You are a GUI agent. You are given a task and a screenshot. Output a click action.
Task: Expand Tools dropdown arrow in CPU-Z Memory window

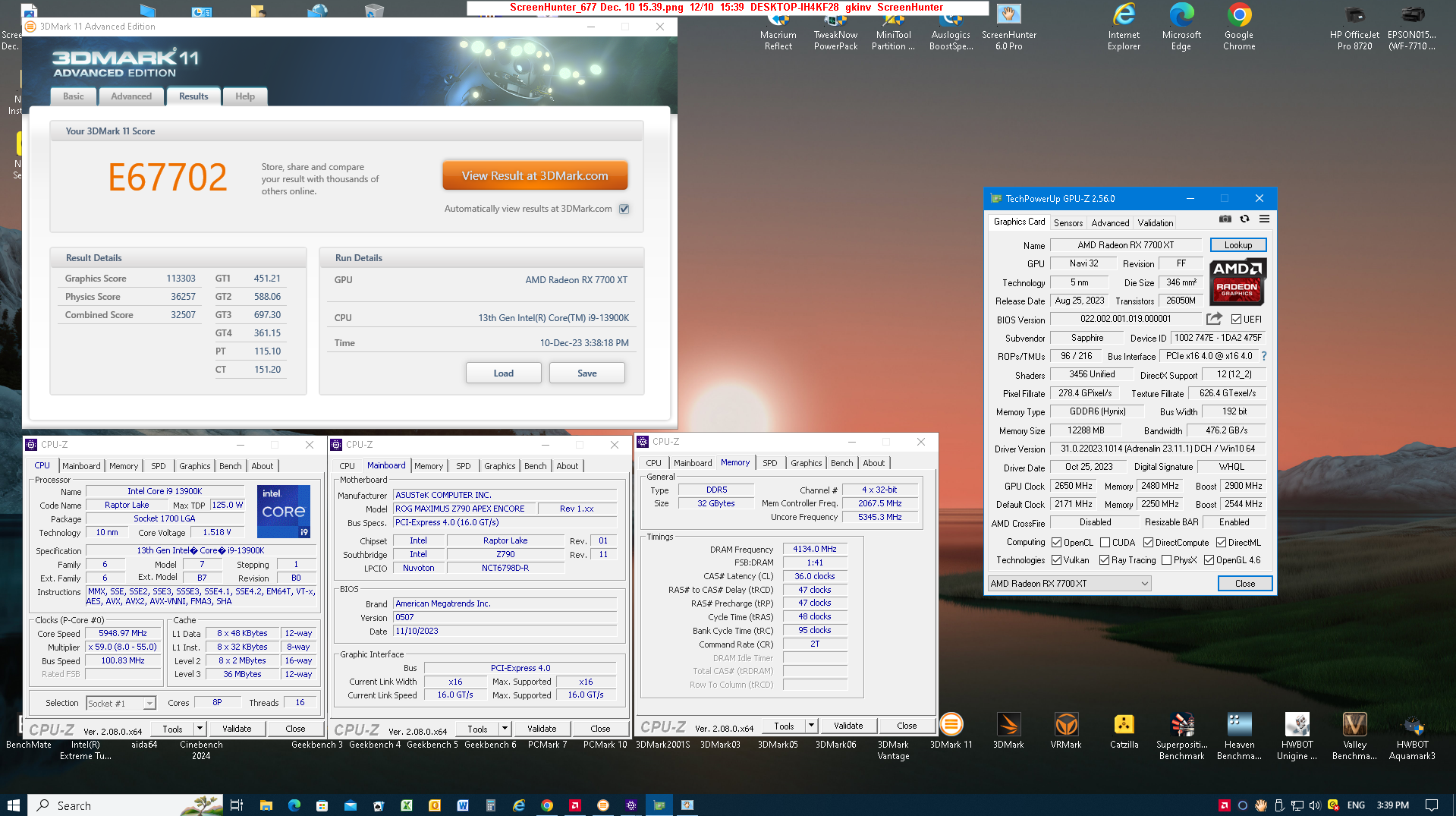810,726
